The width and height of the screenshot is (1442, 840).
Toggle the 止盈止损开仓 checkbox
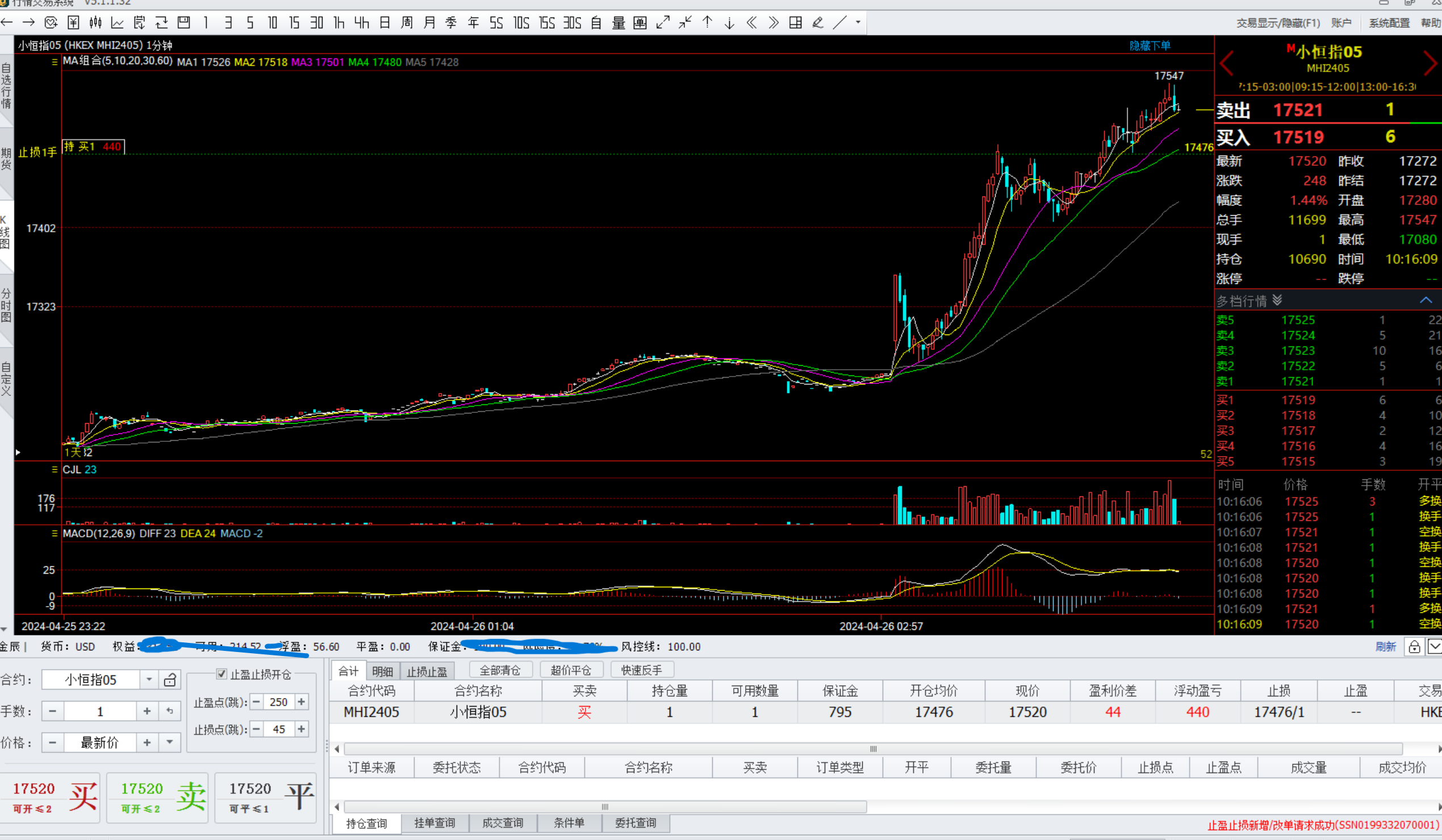222,674
